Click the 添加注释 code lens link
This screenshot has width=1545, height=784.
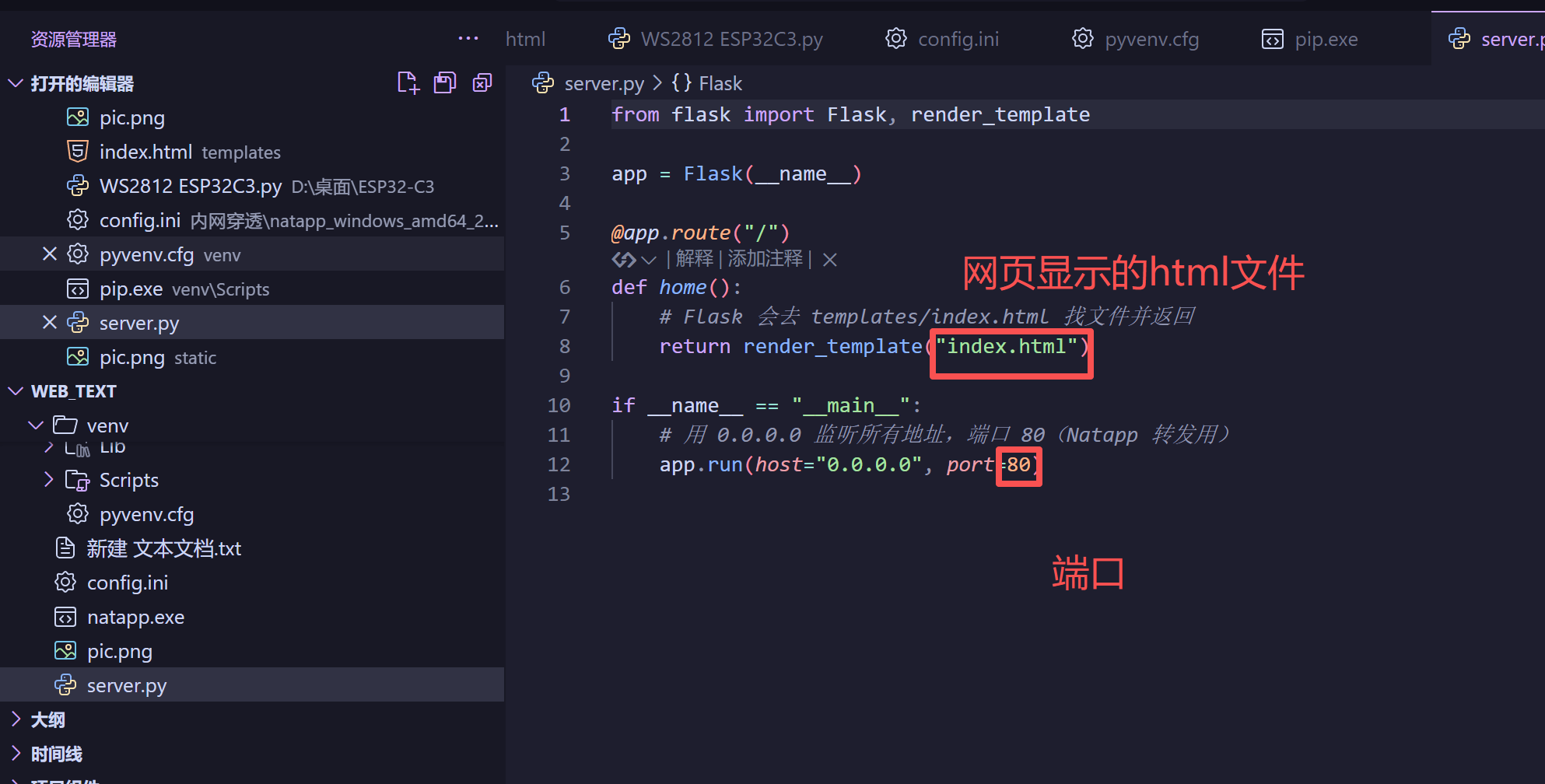coord(765,259)
